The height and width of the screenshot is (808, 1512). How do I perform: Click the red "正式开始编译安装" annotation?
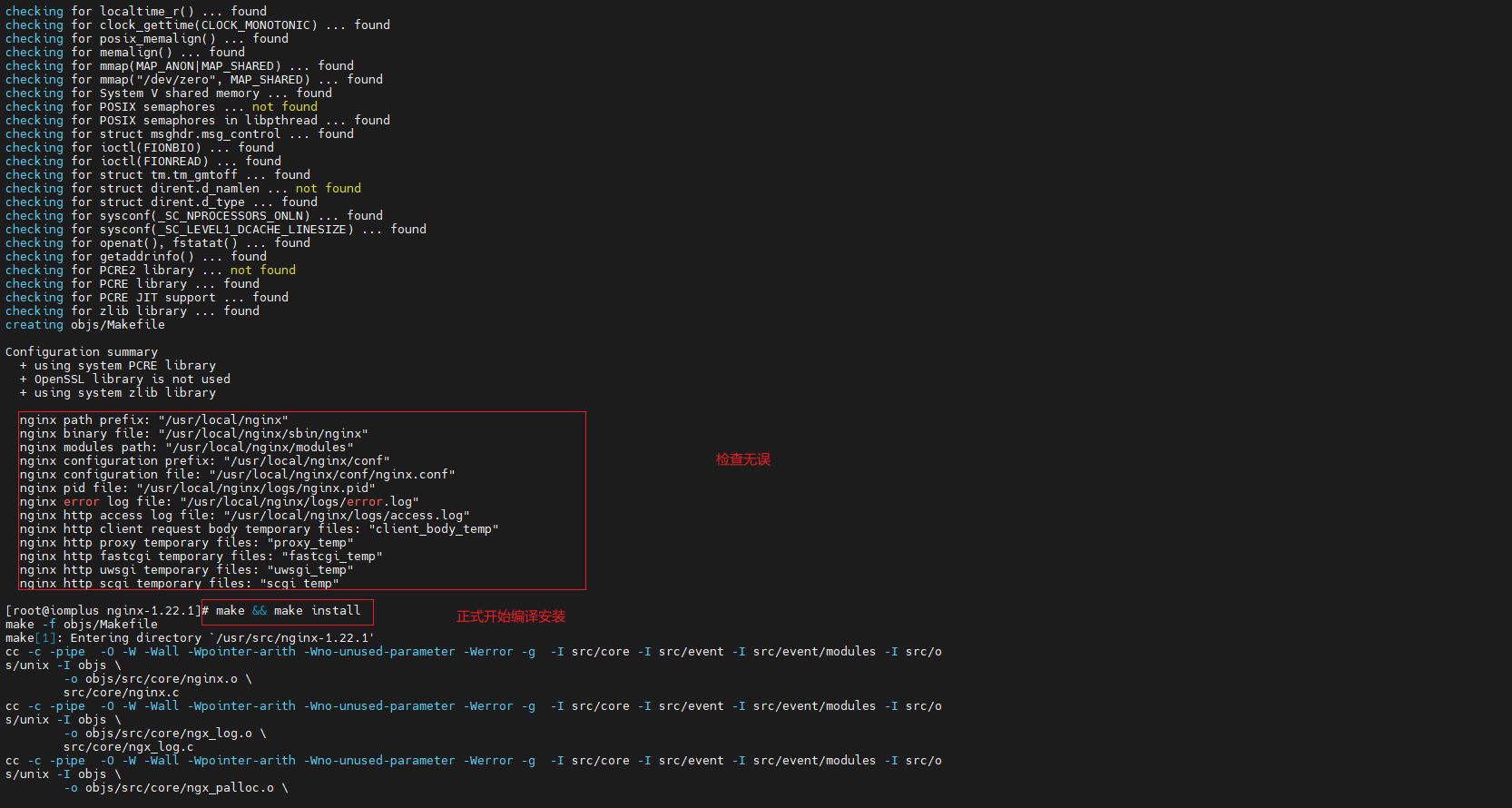tap(510, 616)
